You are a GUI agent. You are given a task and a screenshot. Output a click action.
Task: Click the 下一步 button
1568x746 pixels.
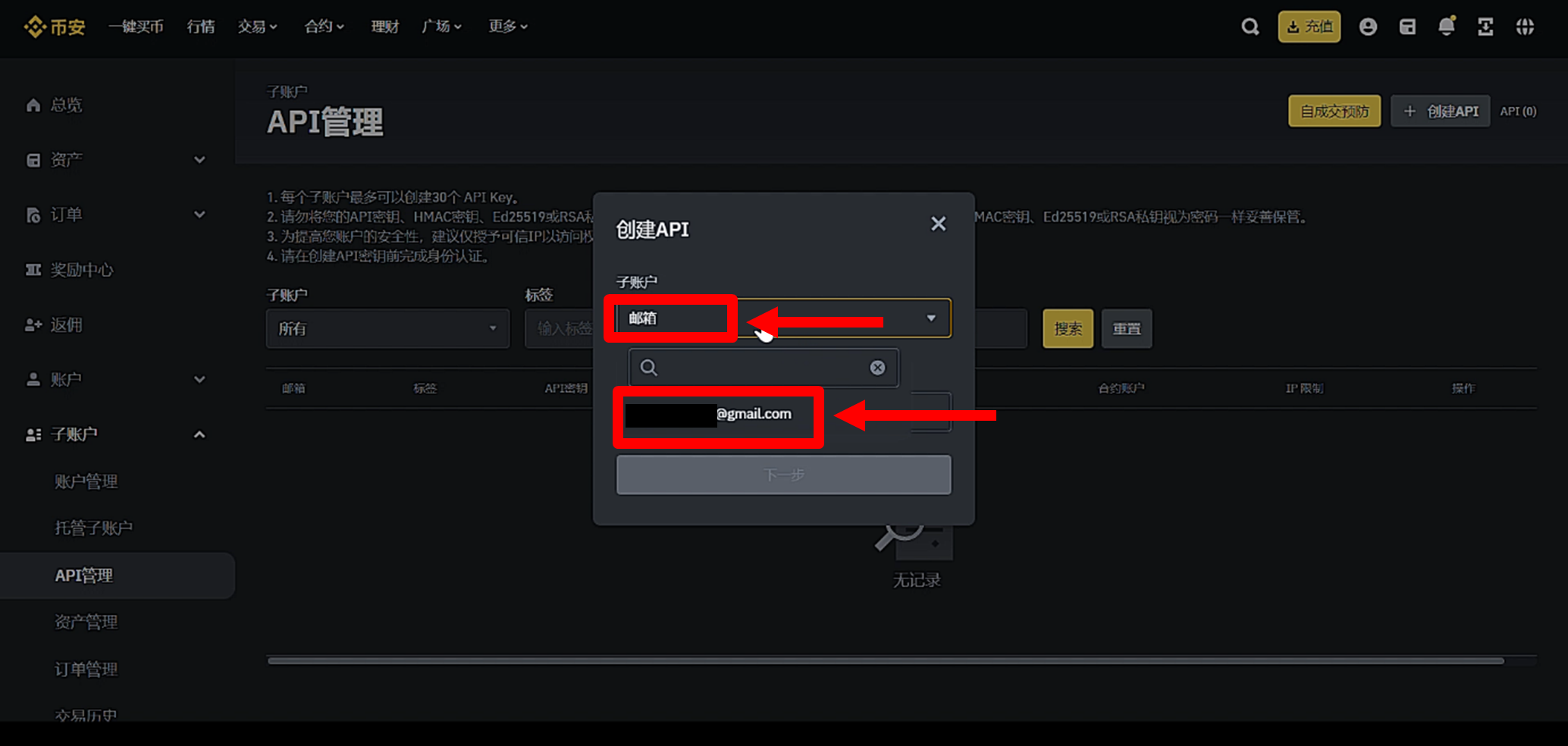point(783,475)
